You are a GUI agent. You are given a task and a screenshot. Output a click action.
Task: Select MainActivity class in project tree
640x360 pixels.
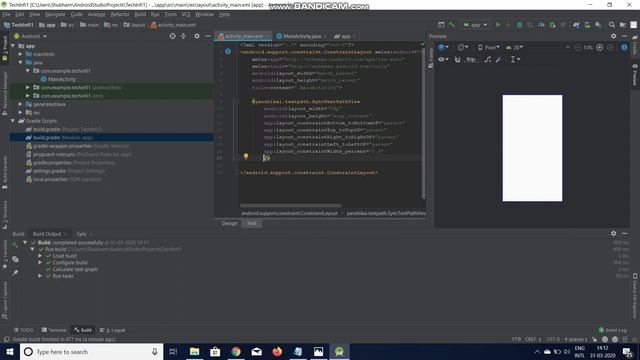coord(58,79)
